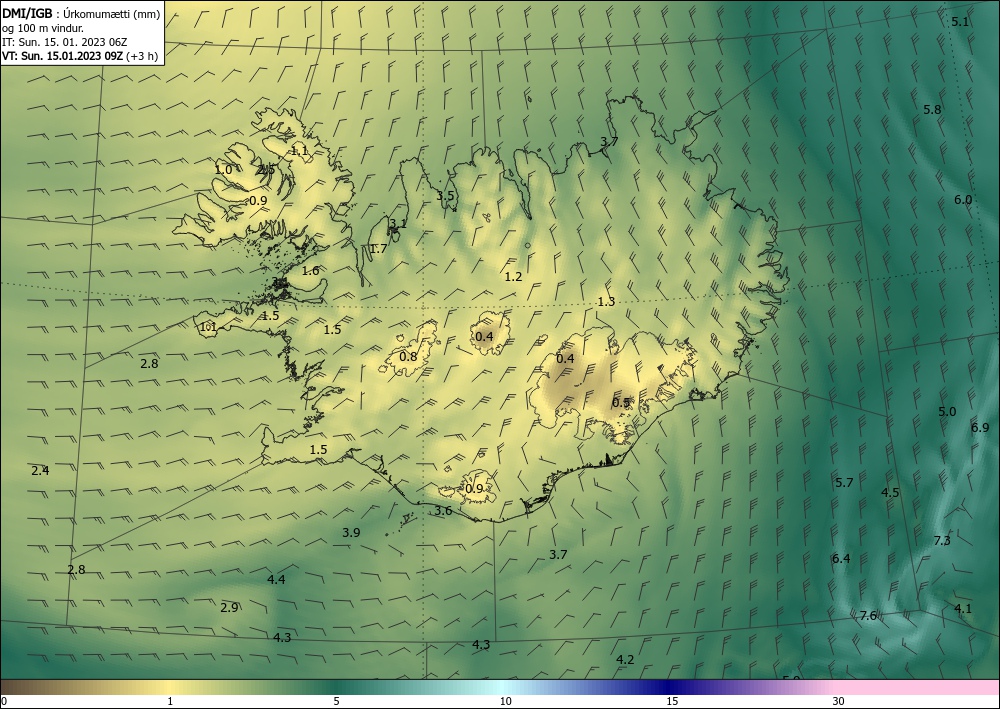Click the 5.1 value on the map
Viewport: 1000px width, 709px height.
pos(960,22)
